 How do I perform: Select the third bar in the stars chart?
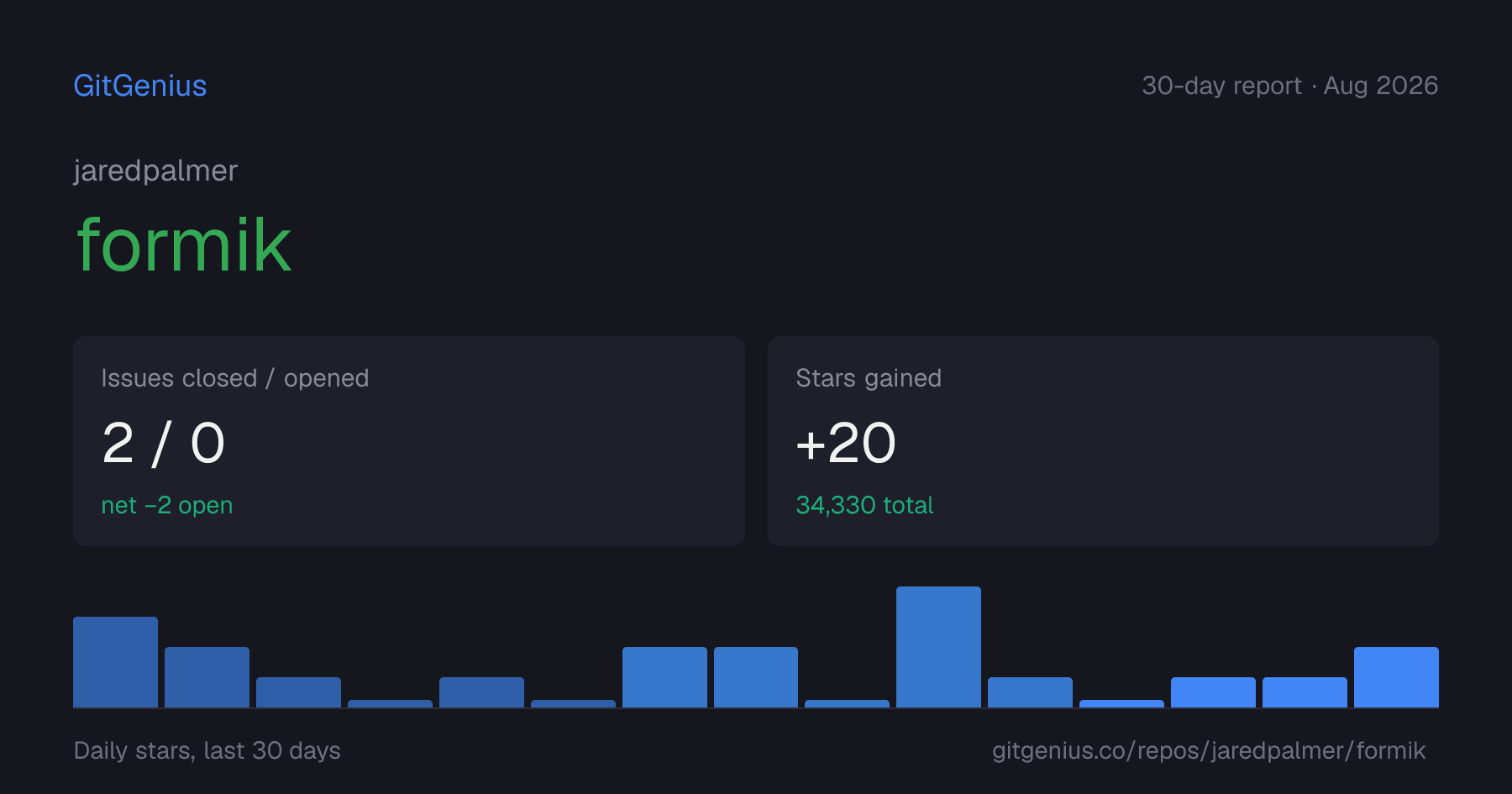point(298,692)
